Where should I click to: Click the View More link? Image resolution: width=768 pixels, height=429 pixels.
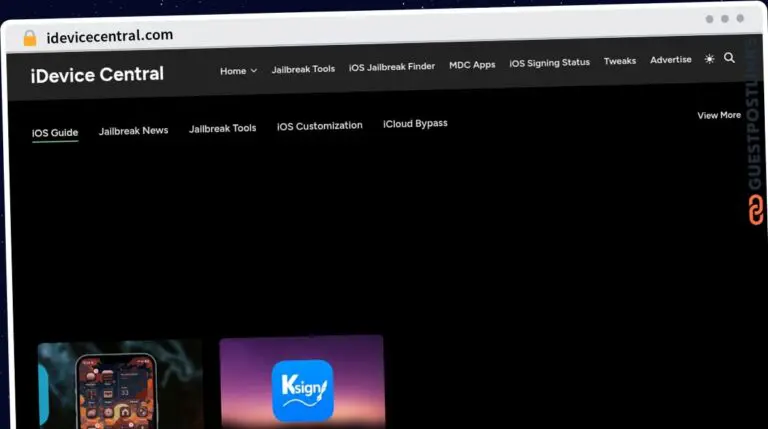click(718, 116)
